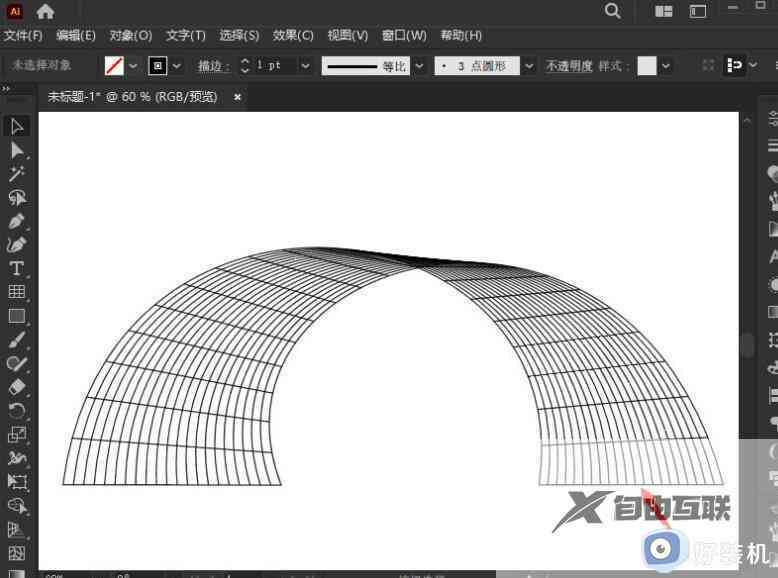Select the Free Transform tool

pyautogui.click(x=17, y=482)
